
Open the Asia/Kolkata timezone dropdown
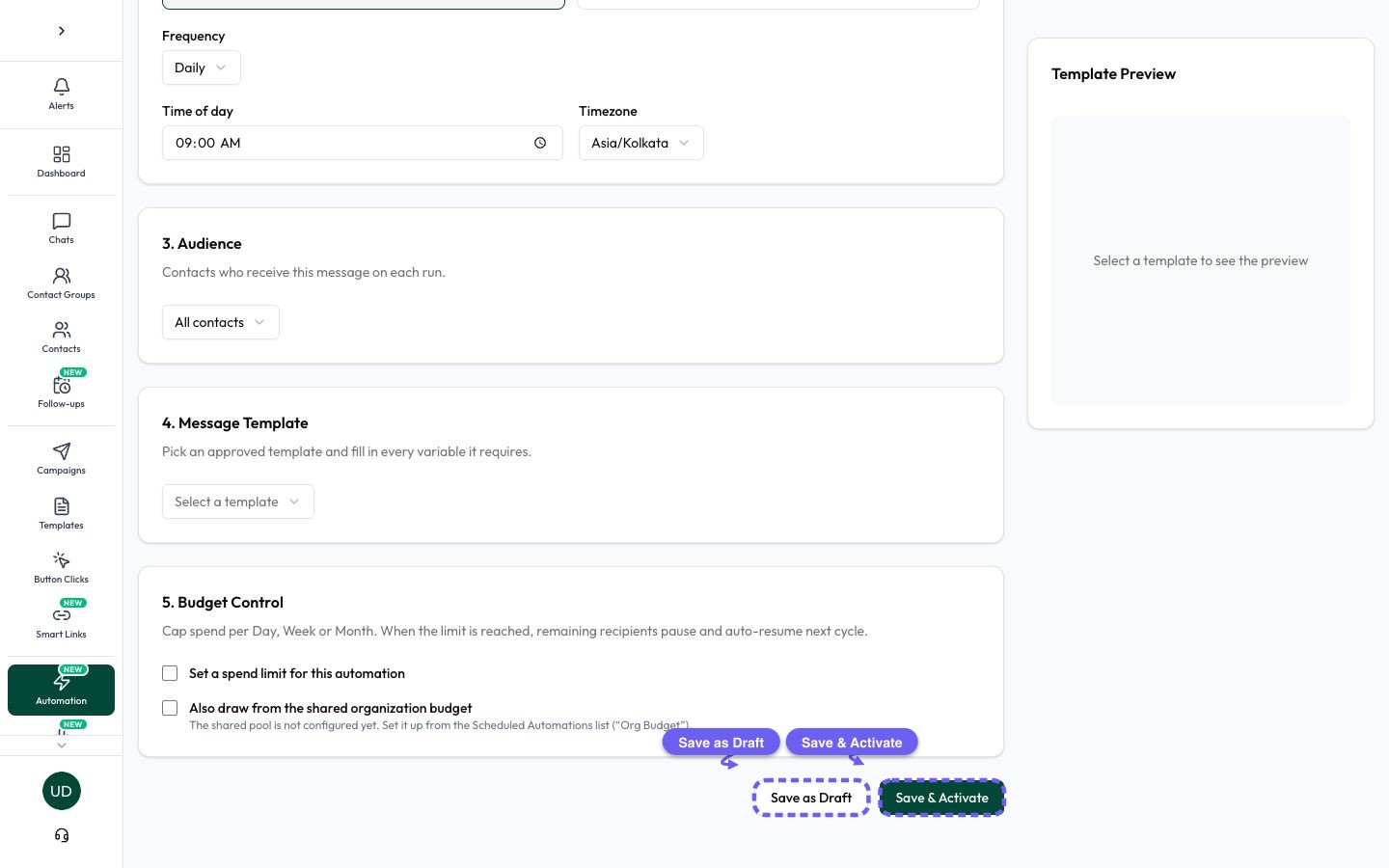[x=640, y=143]
